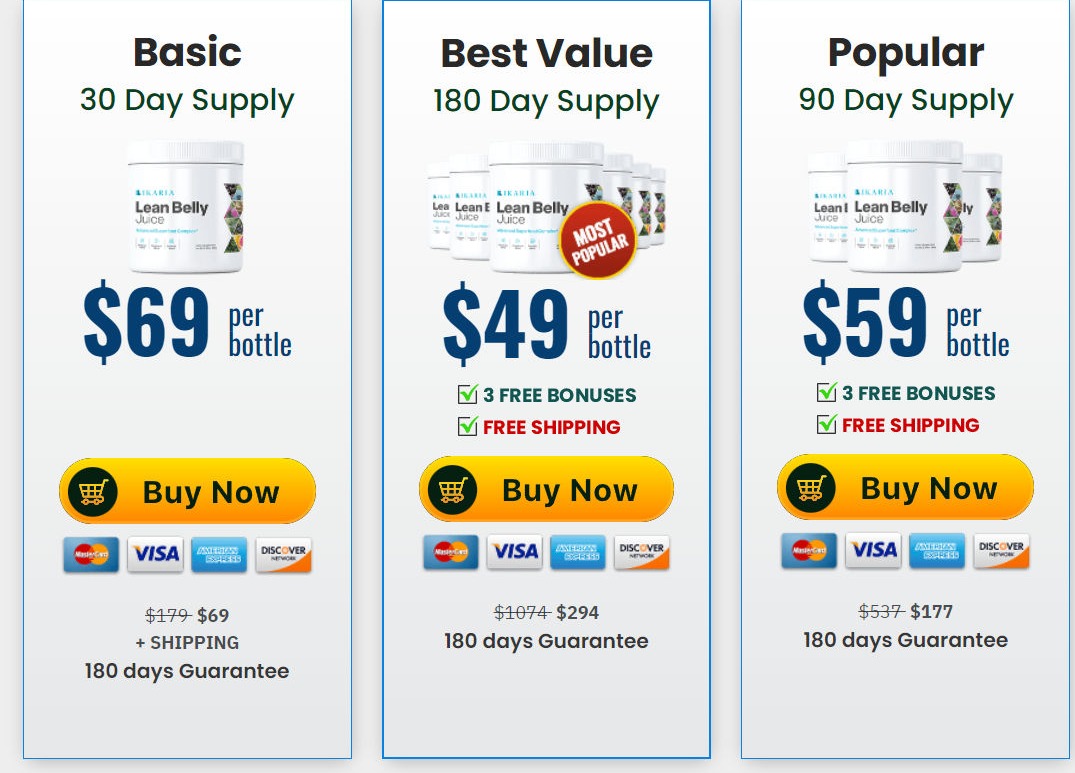Click the cart icon in Basic Buy Now

(93, 492)
